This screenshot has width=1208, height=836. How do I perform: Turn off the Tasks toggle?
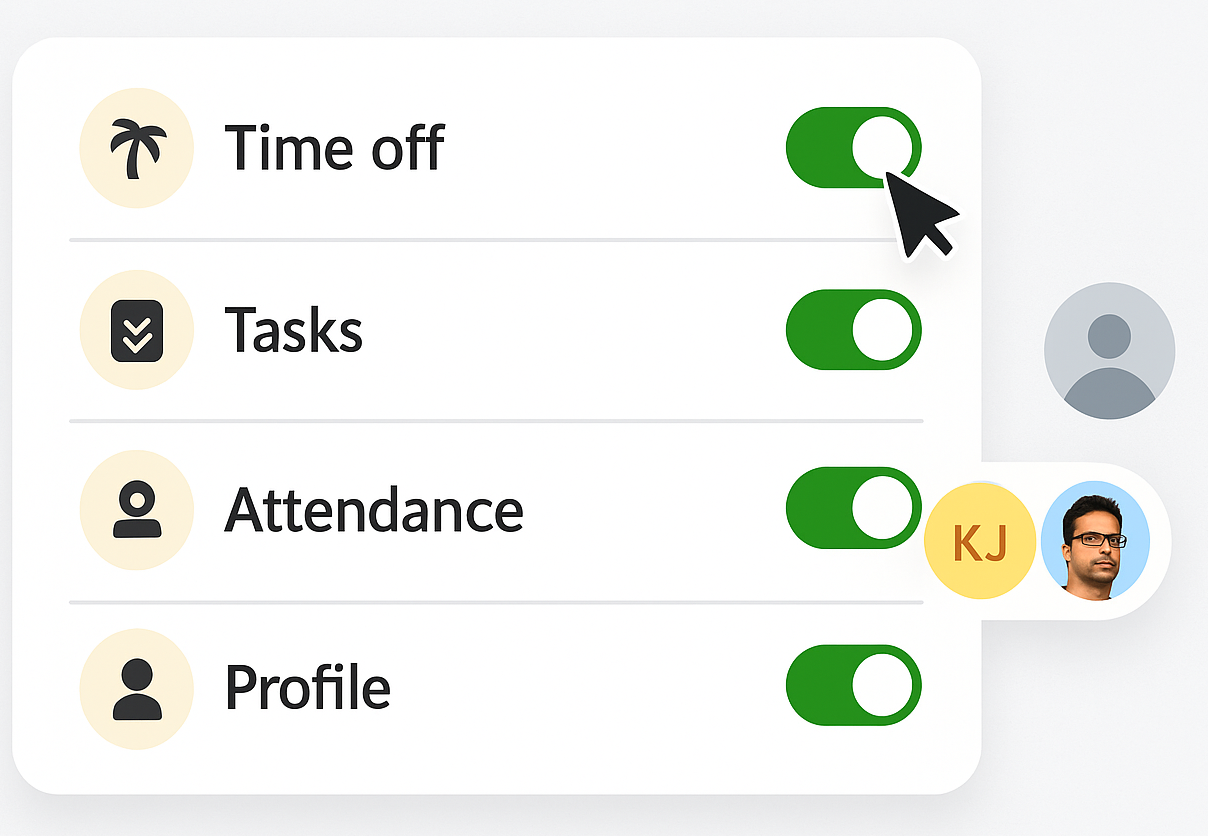click(x=853, y=330)
